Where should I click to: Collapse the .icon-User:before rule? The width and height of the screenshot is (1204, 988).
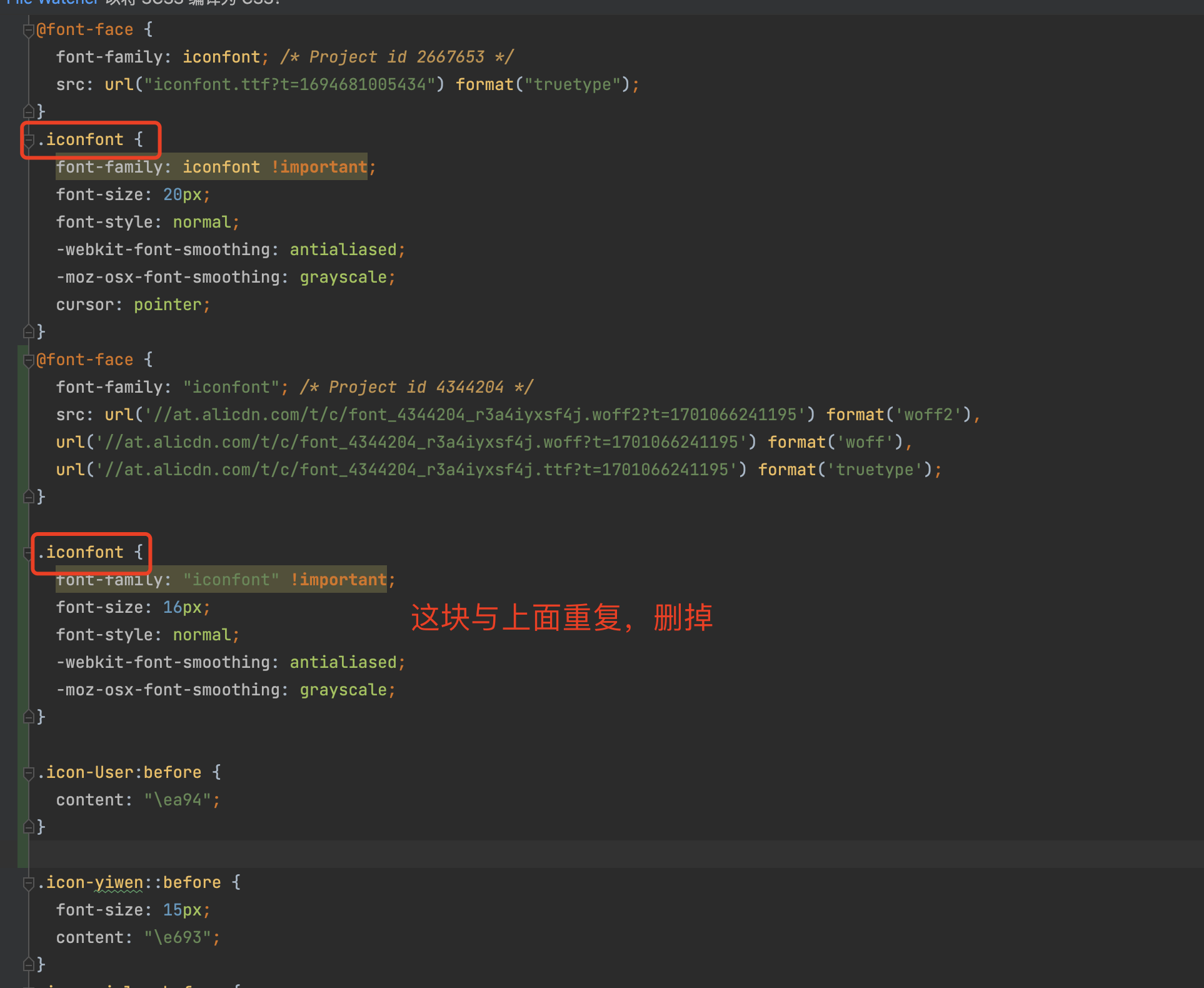pyautogui.click(x=28, y=773)
